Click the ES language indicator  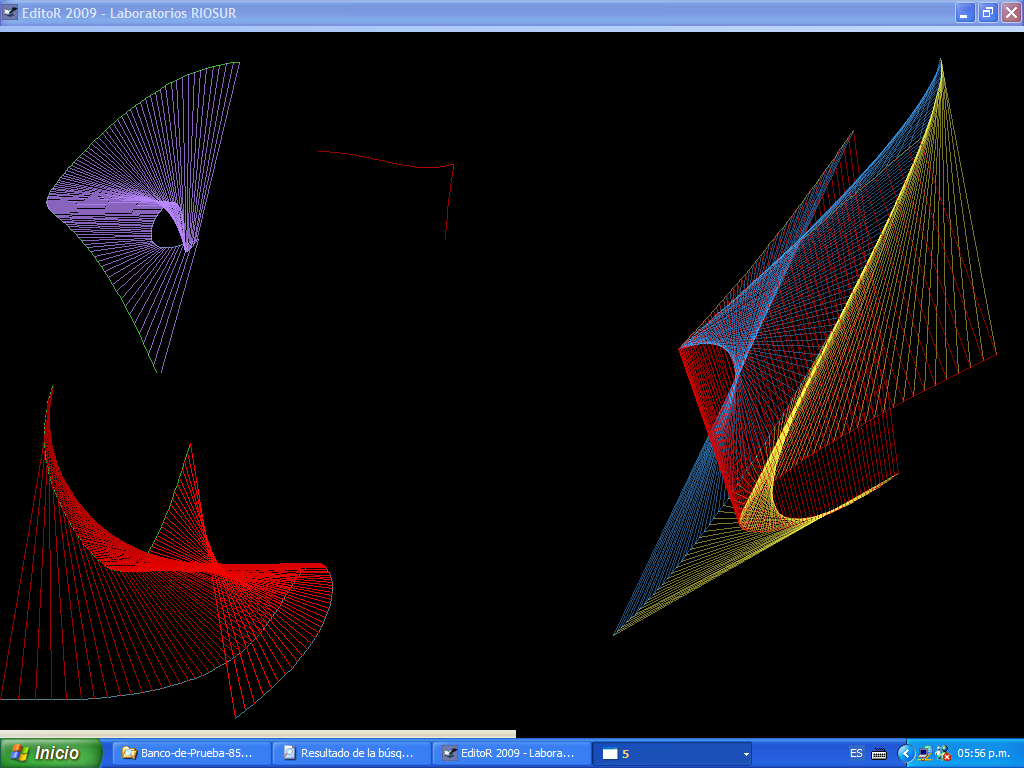click(856, 753)
